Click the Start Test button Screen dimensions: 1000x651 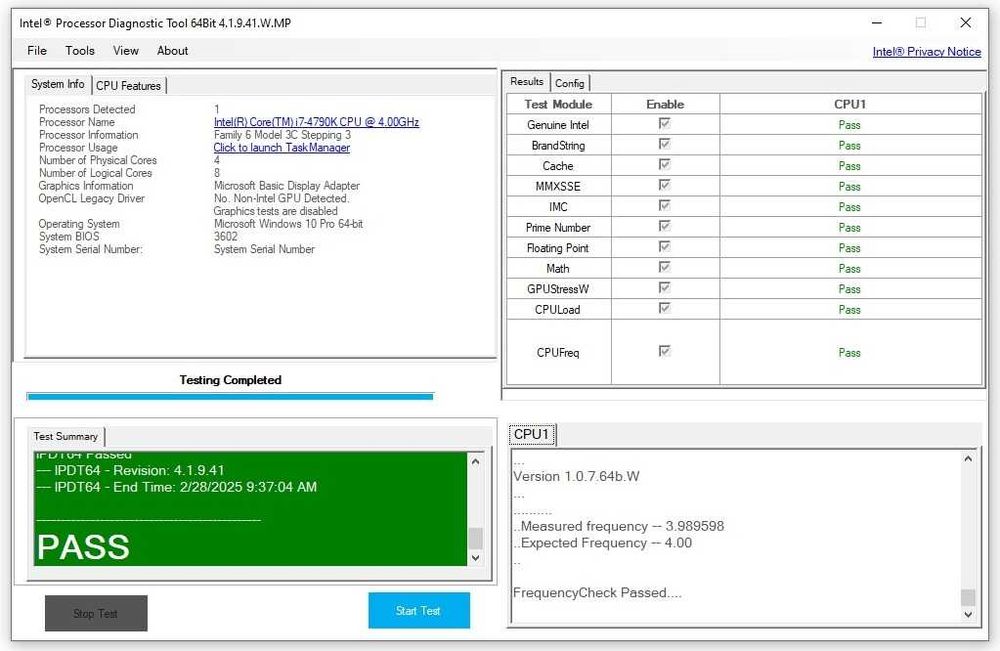click(x=419, y=610)
